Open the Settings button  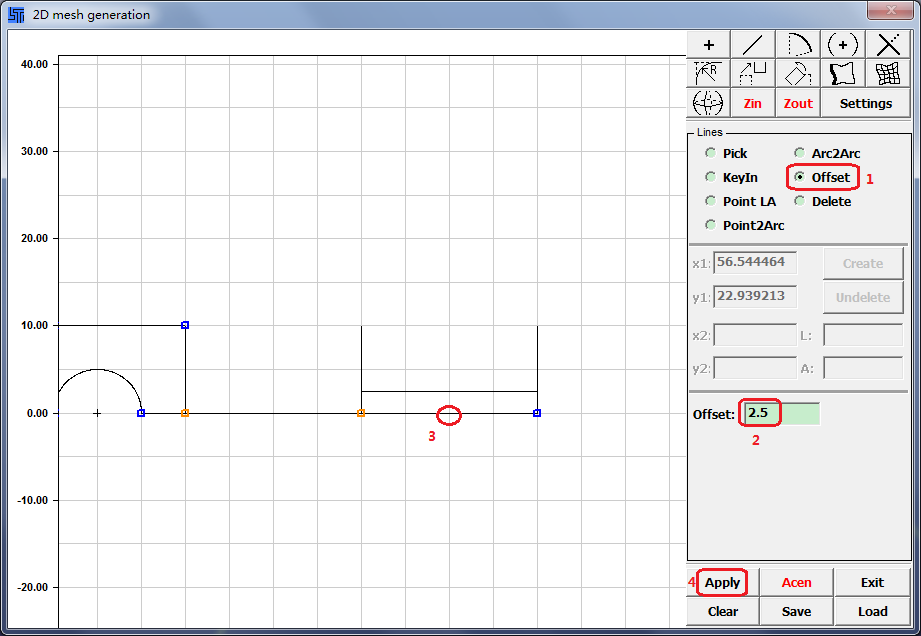click(x=866, y=103)
